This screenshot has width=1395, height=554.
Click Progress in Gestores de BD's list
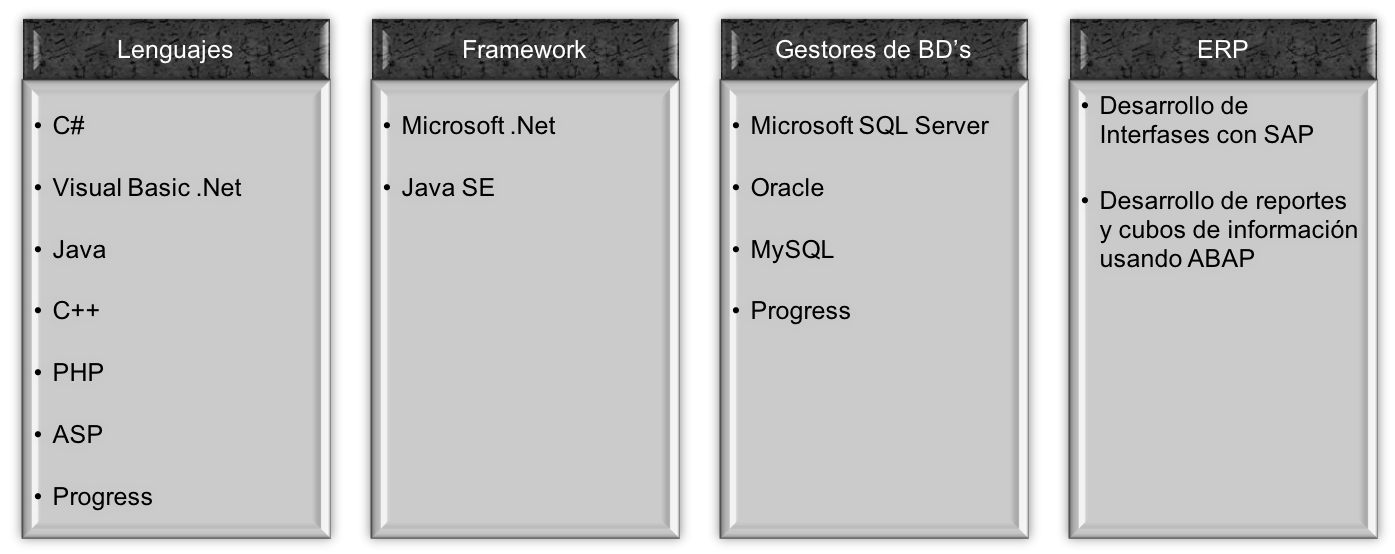pos(800,311)
